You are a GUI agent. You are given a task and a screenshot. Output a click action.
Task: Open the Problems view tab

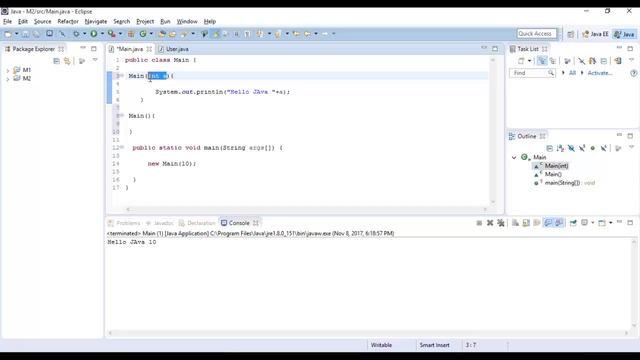point(124,223)
